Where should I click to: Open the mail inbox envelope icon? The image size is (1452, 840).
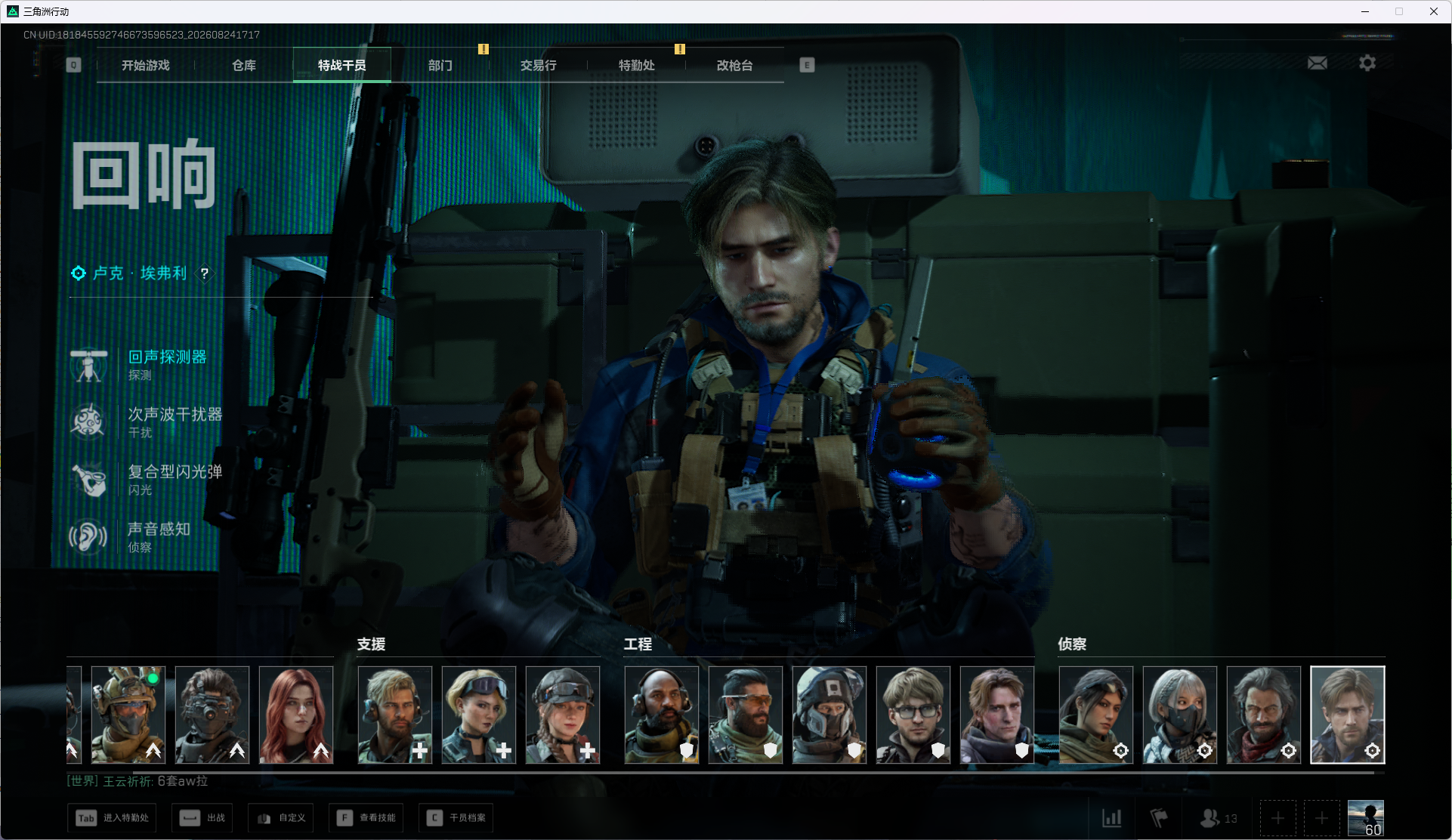pos(1318,63)
